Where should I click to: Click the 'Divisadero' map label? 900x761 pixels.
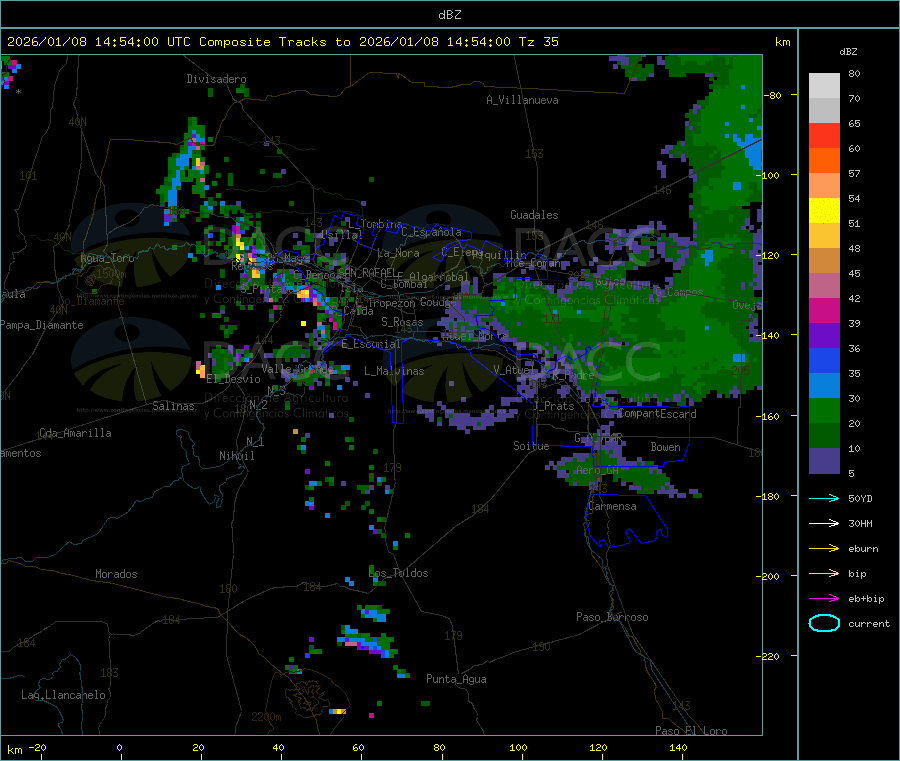coord(216,79)
